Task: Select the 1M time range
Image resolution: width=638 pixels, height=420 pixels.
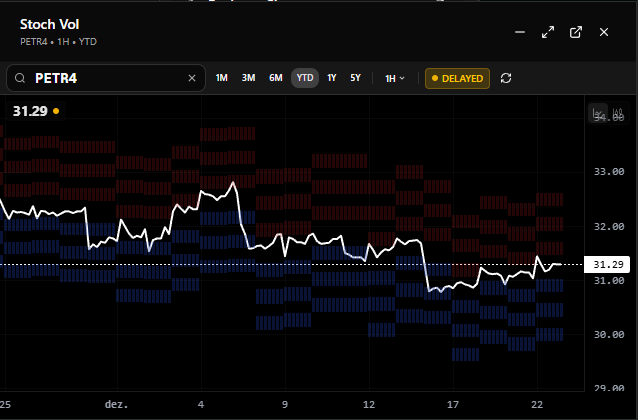Action: click(x=222, y=78)
